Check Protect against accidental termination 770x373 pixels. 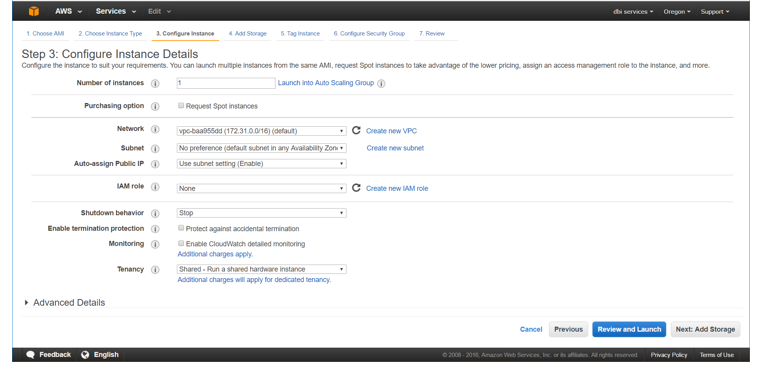181,228
